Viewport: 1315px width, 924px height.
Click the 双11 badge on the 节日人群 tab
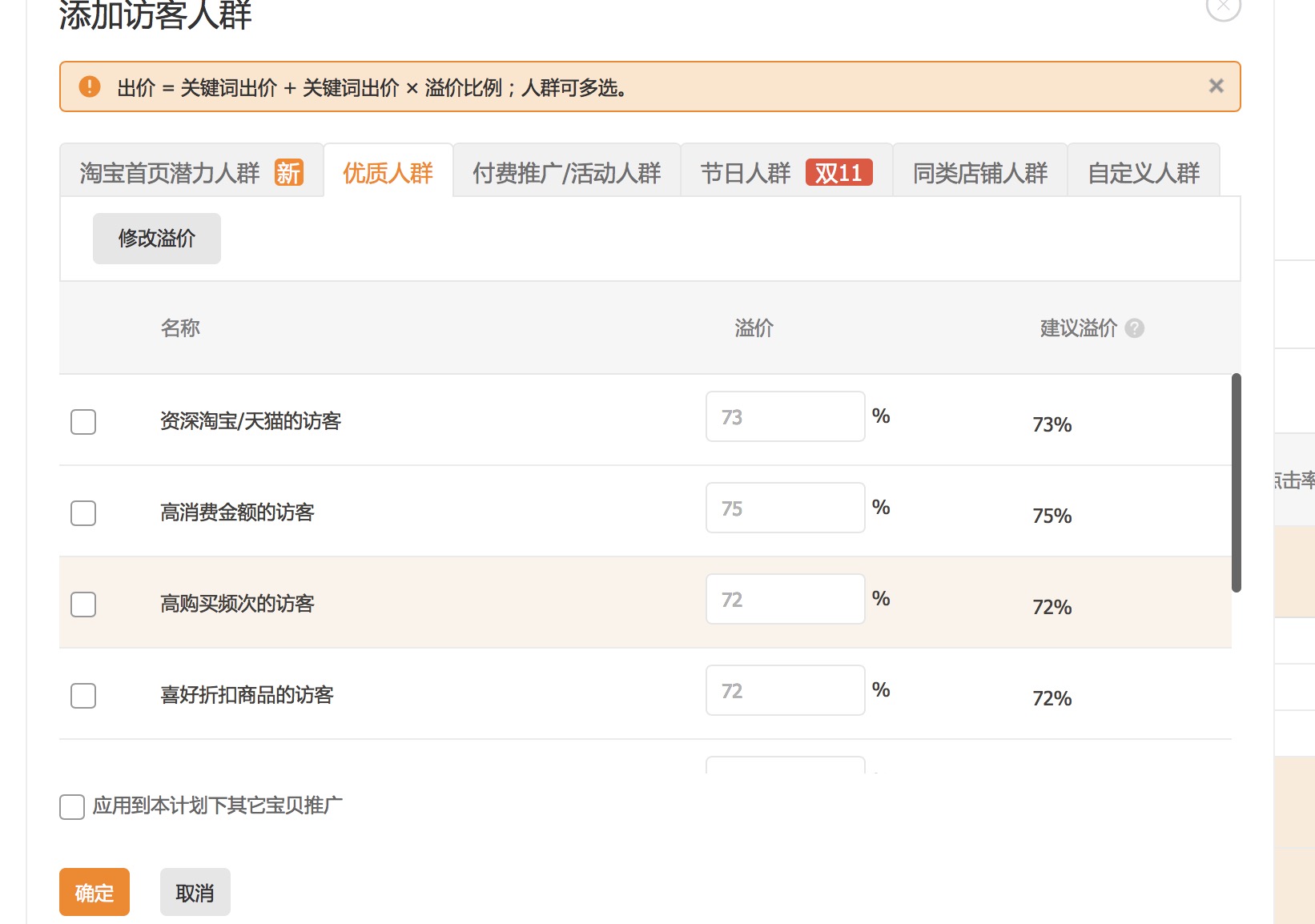tap(838, 172)
